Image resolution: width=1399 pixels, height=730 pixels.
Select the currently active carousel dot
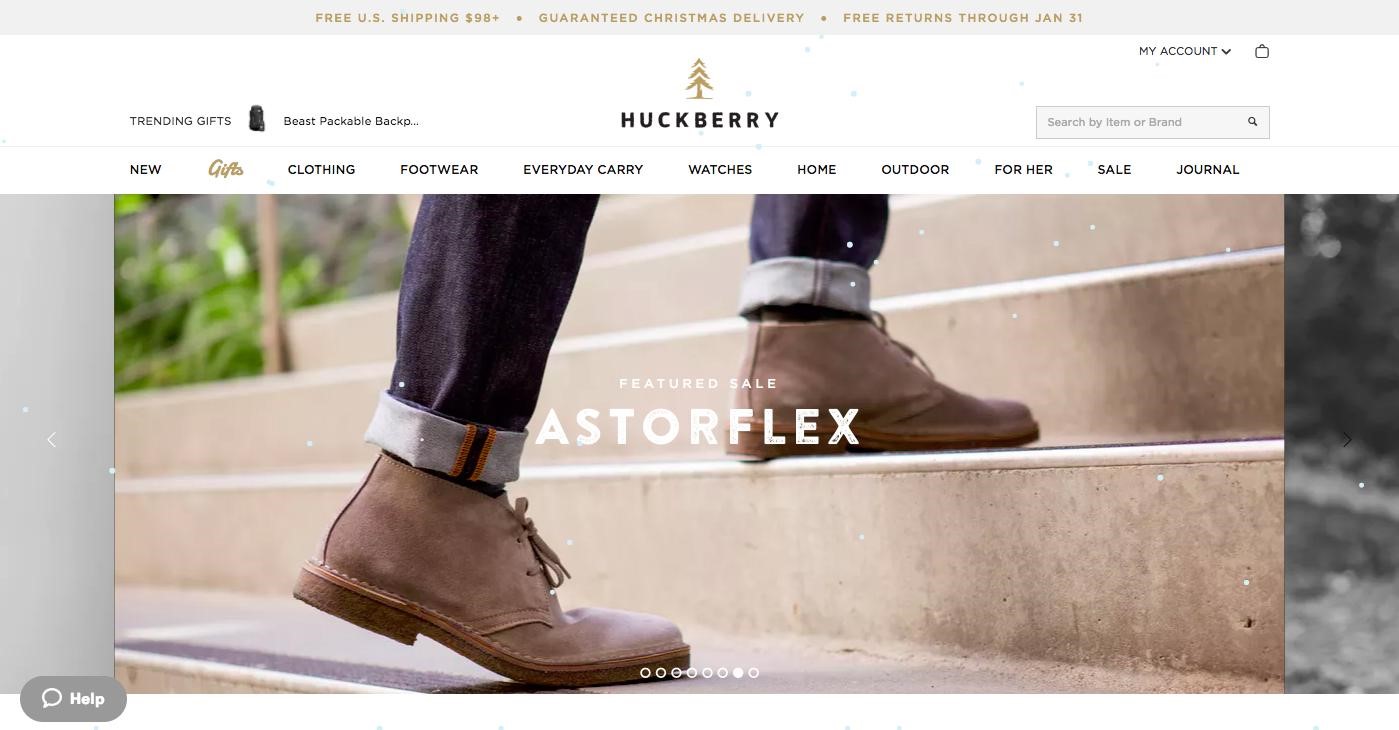click(x=738, y=673)
